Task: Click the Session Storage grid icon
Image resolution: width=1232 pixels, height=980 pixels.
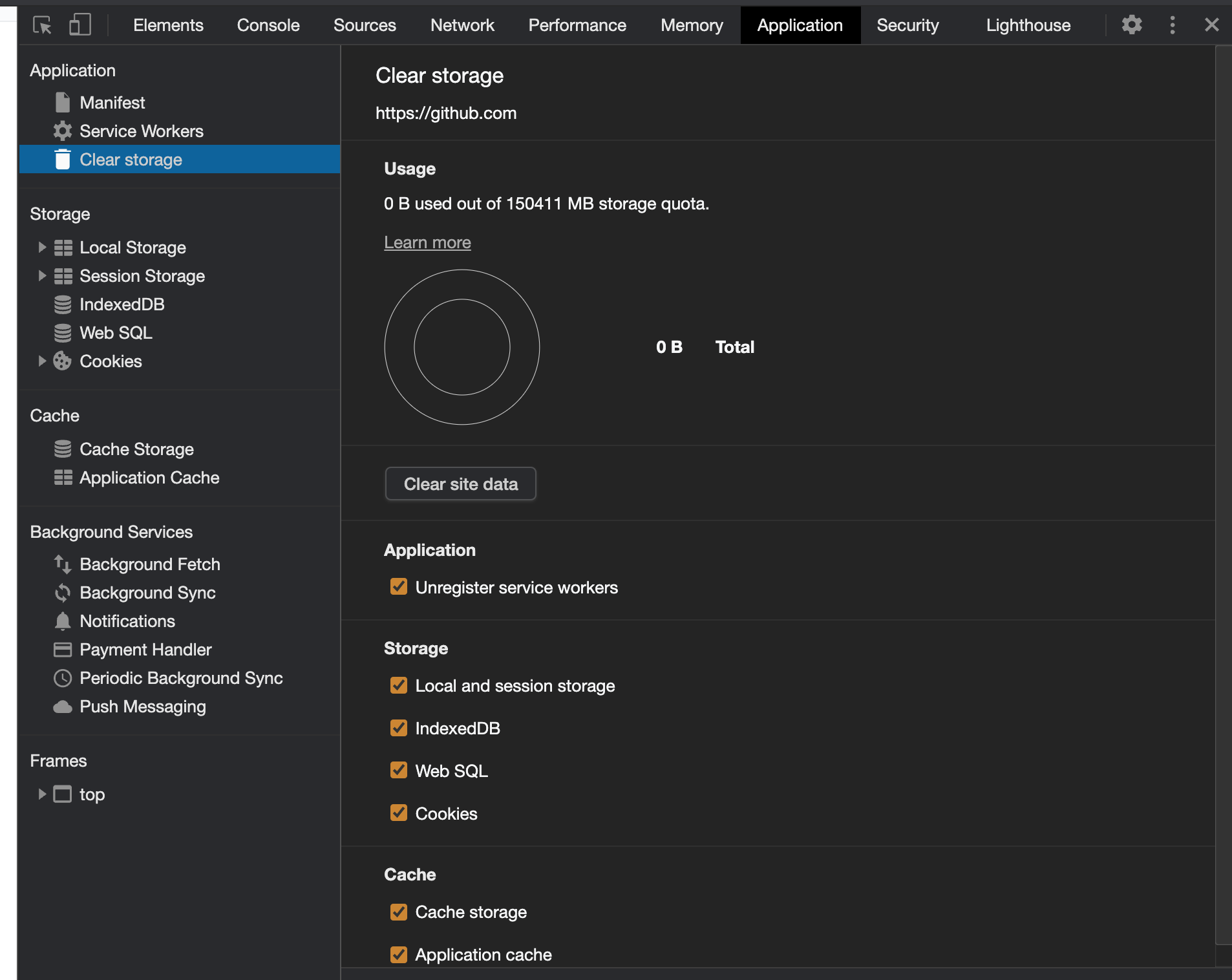Action: point(63,276)
